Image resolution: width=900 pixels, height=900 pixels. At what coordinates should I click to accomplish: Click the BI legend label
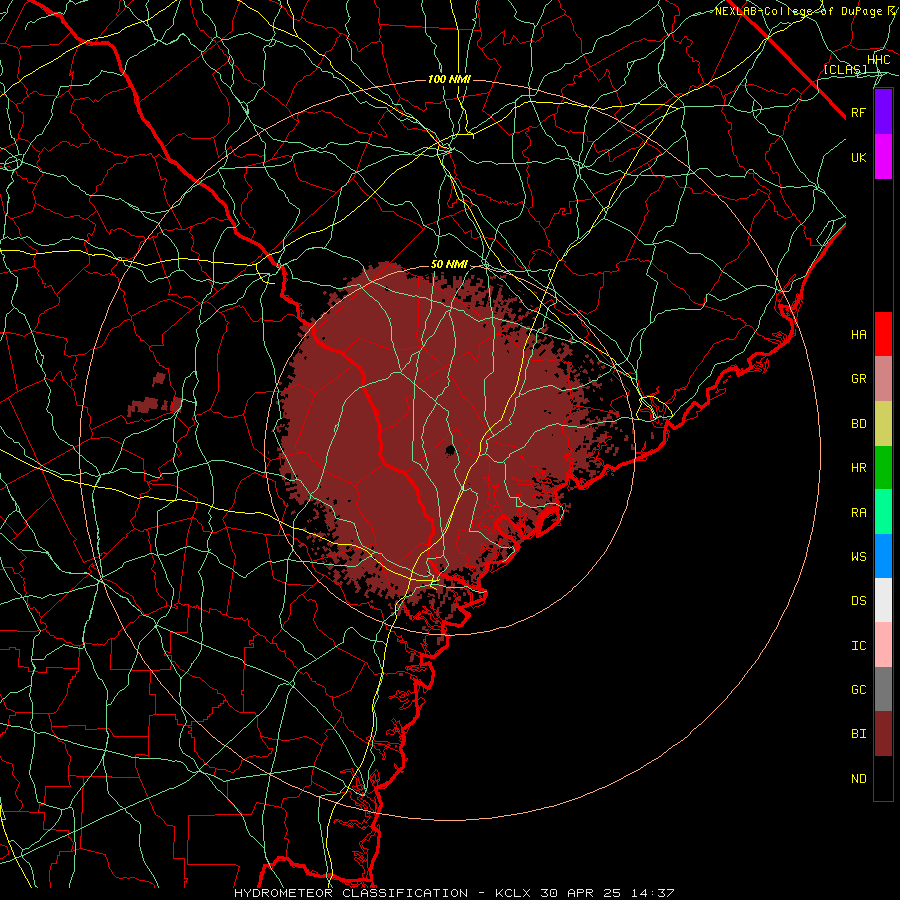[859, 734]
